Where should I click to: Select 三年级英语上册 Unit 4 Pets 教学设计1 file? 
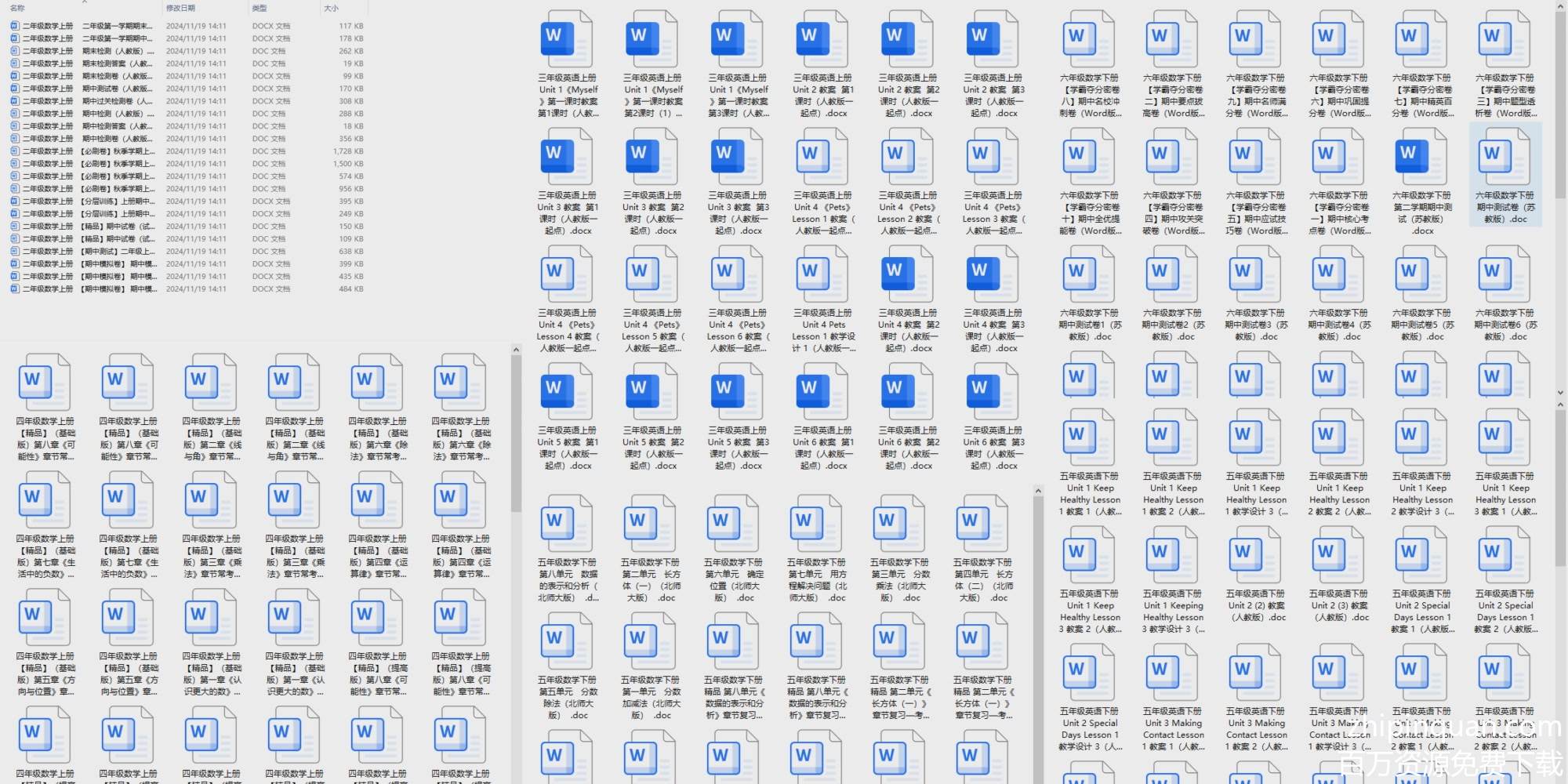[x=822, y=274]
